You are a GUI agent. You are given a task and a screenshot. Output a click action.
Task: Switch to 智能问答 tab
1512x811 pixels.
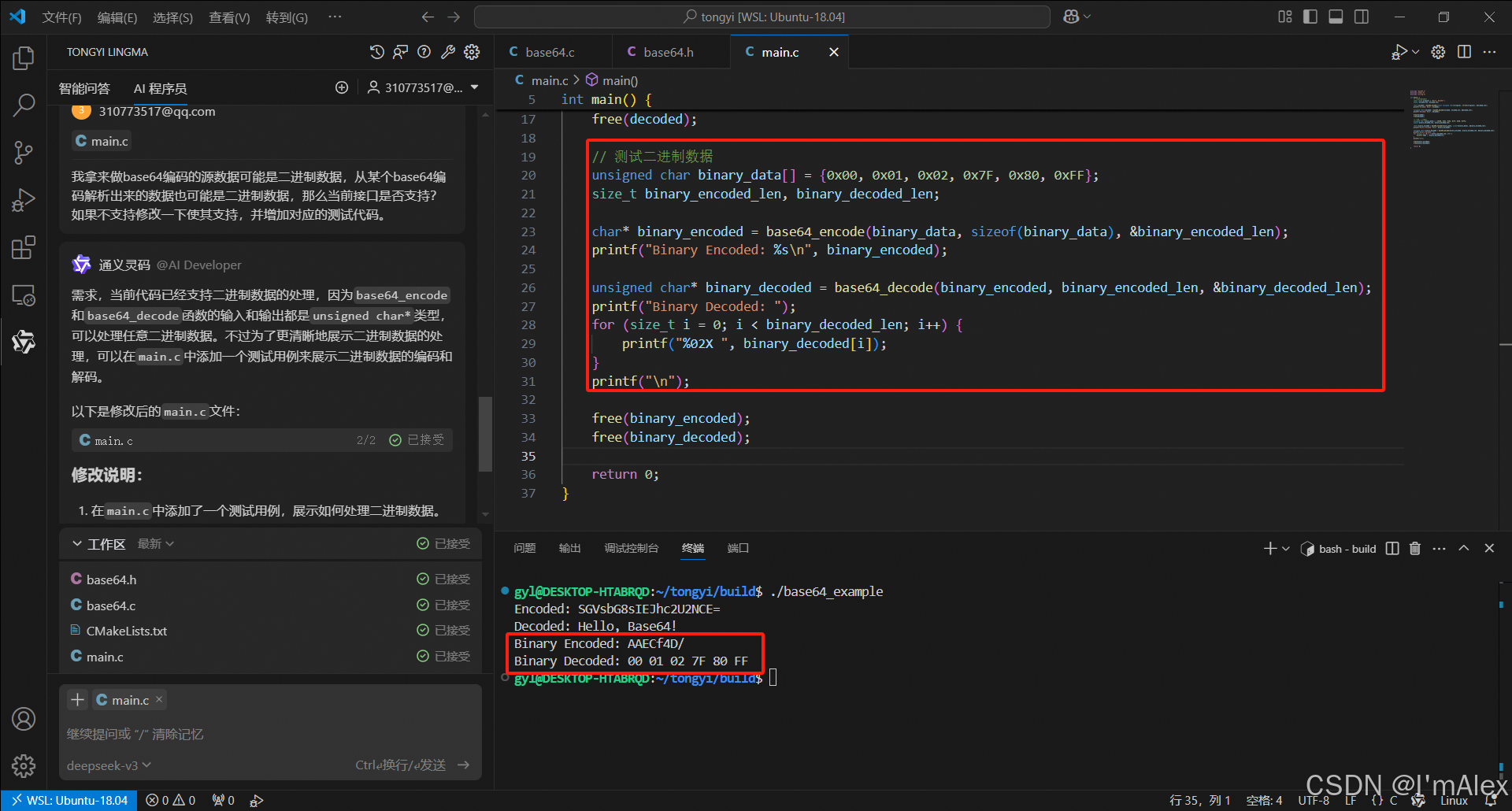click(x=84, y=88)
